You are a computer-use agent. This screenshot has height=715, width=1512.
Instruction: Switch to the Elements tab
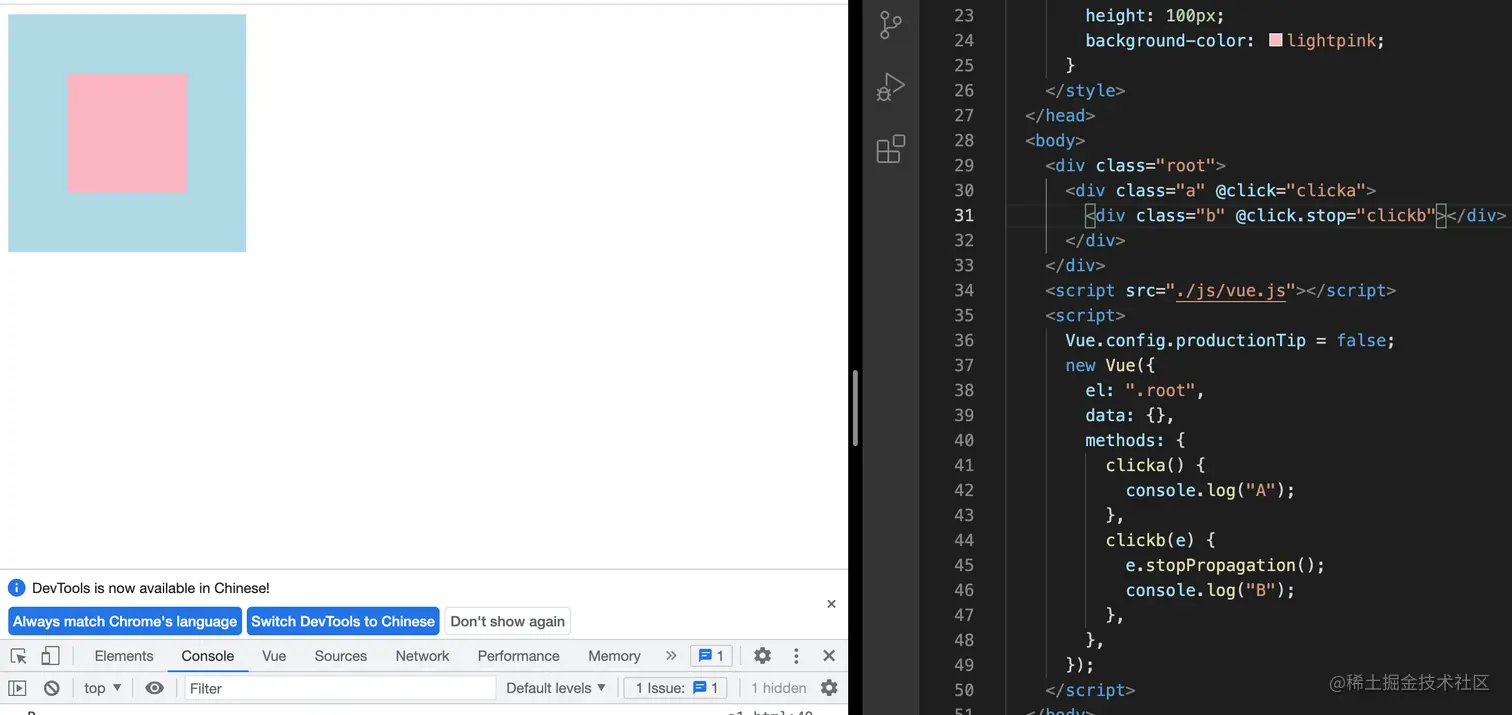(x=124, y=656)
